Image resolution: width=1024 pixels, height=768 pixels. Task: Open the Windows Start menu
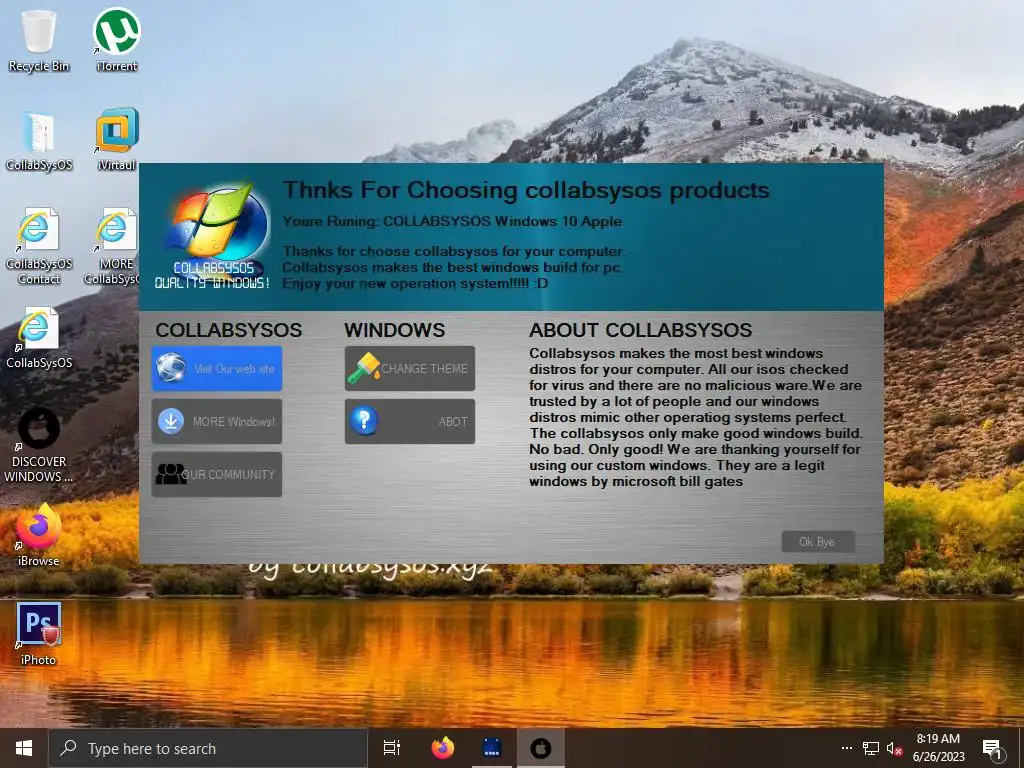[24, 748]
